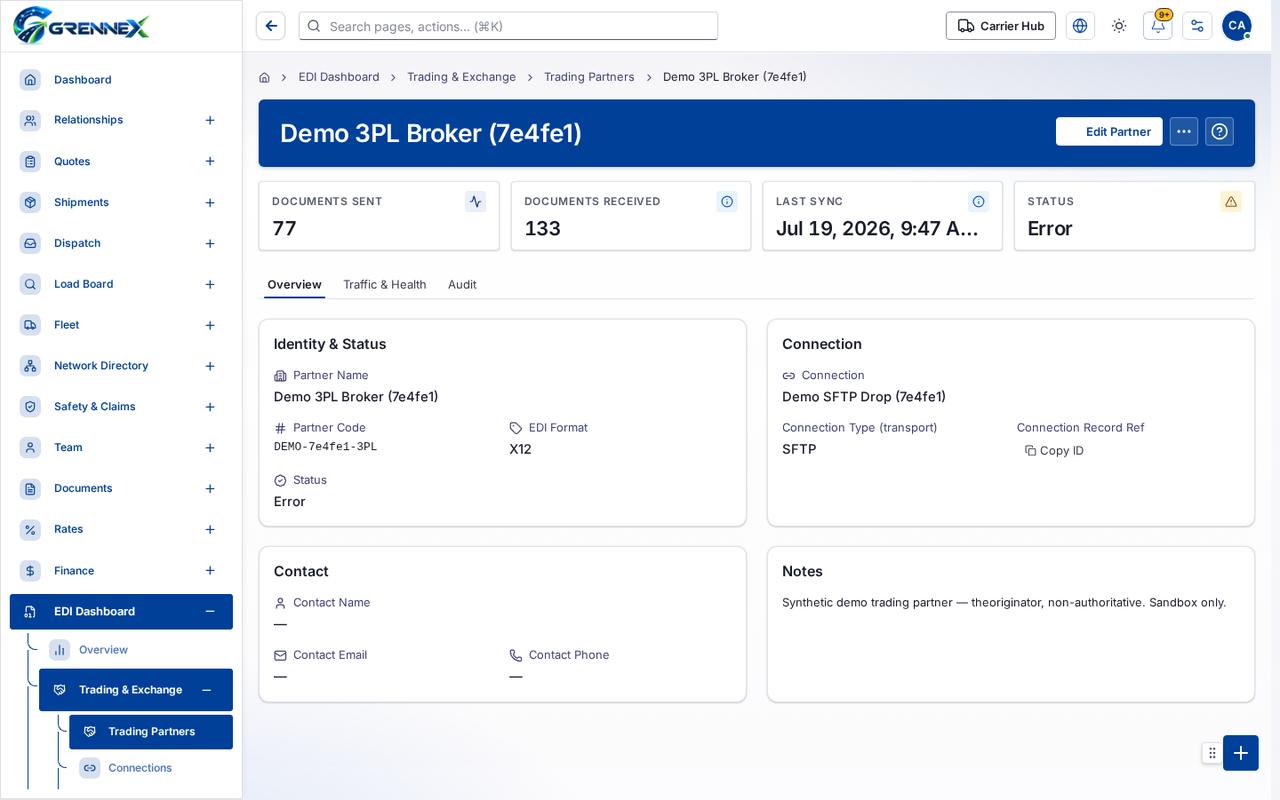
Task: Click the EDI Dashboard breadcrumb link
Action: pyautogui.click(x=339, y=77)
